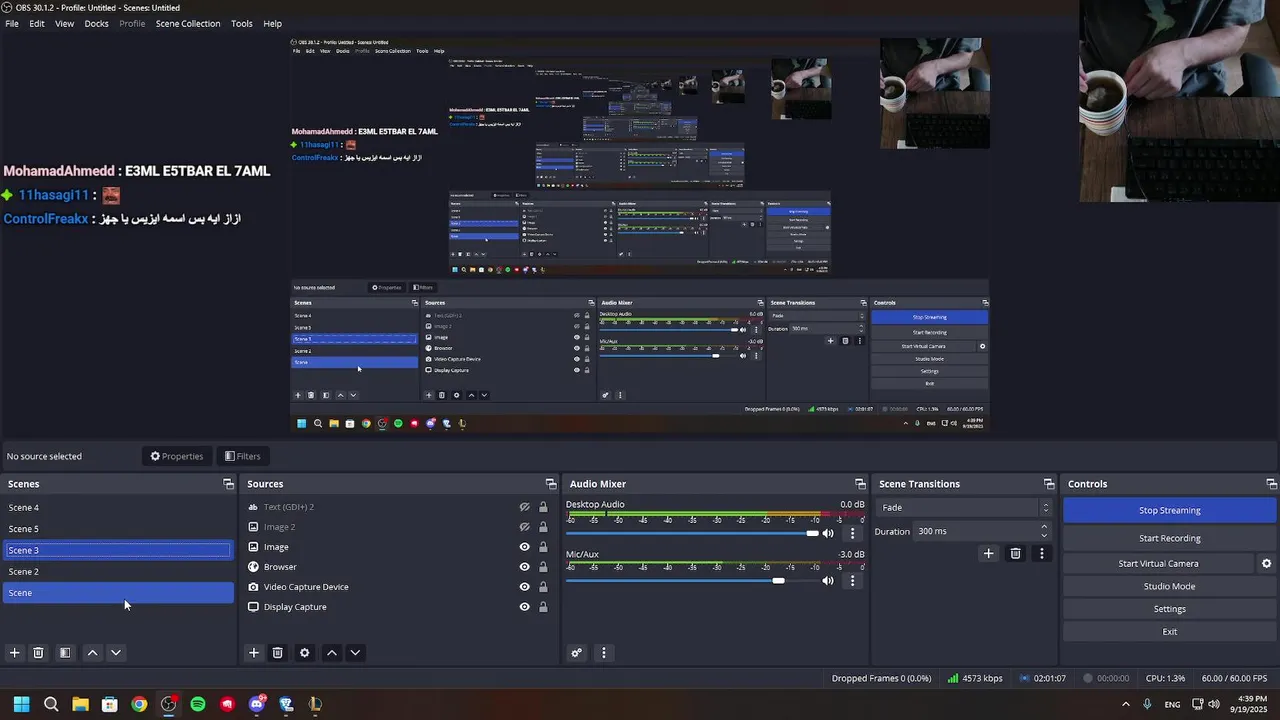Click Stop Streaming button
1280x720 pixels.
1169,510
